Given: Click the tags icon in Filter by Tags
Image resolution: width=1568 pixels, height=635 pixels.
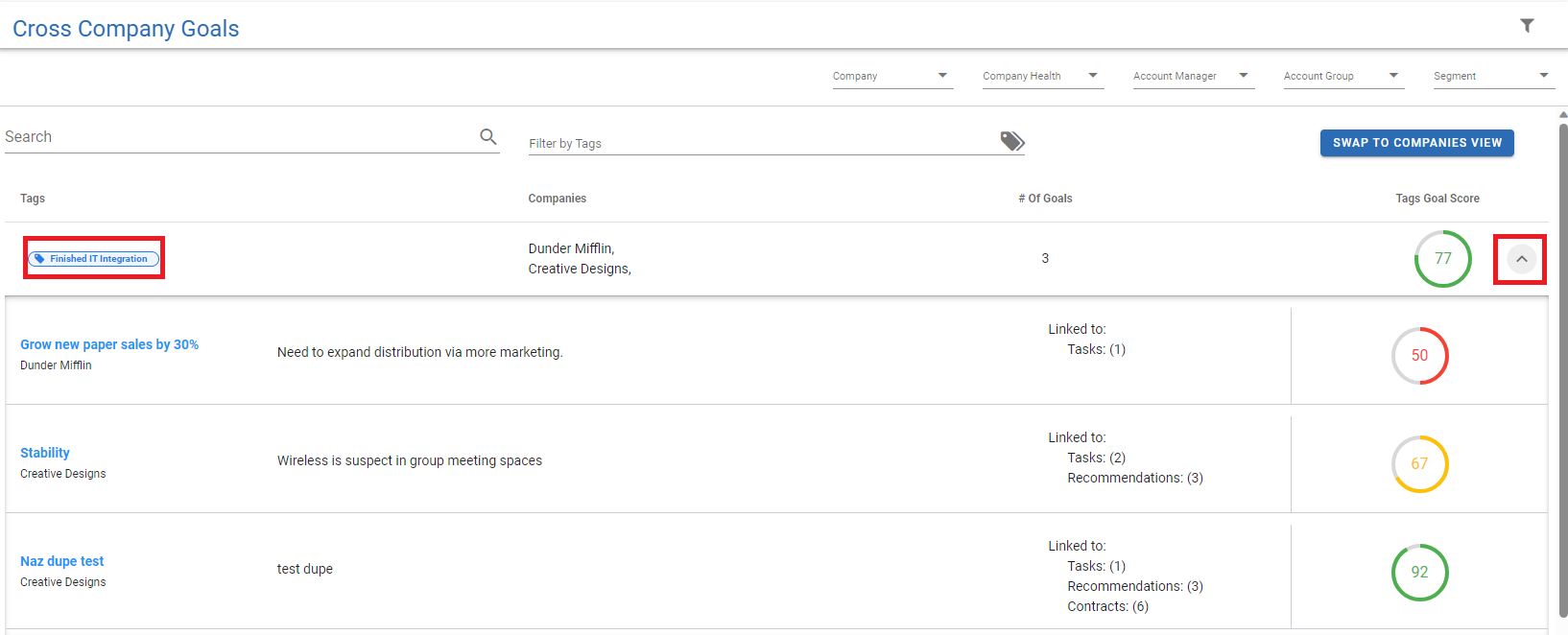Looking at the screenshot, I should click(1012, 141).
